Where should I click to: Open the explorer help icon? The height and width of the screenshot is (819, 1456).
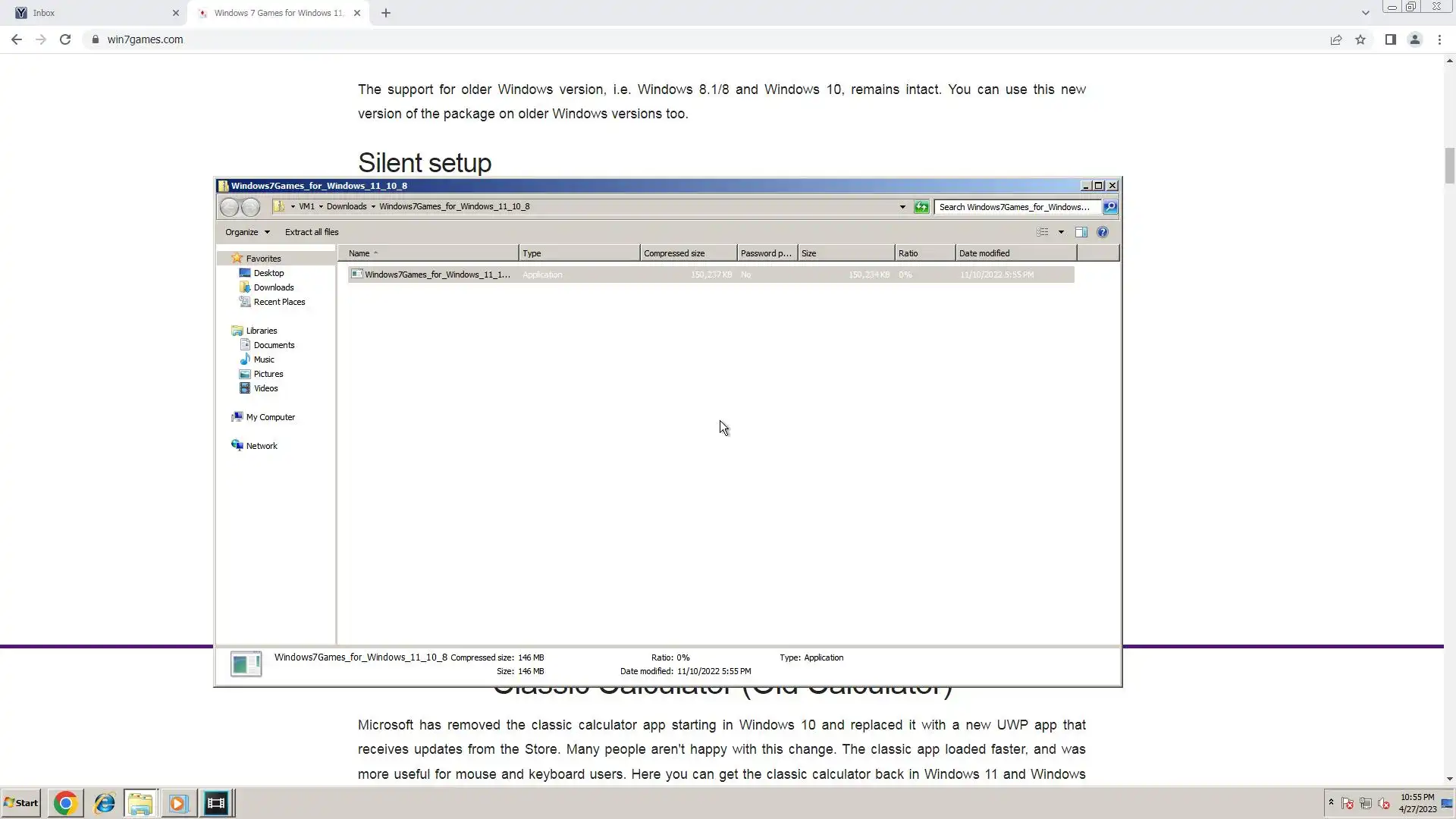coord(1103,232)
